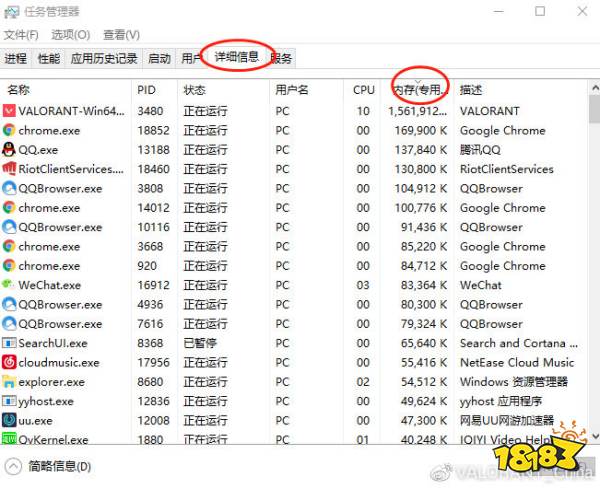600x489 pixels.
Task: Click the RiotClientServices process icon
Action: point(9,169)
